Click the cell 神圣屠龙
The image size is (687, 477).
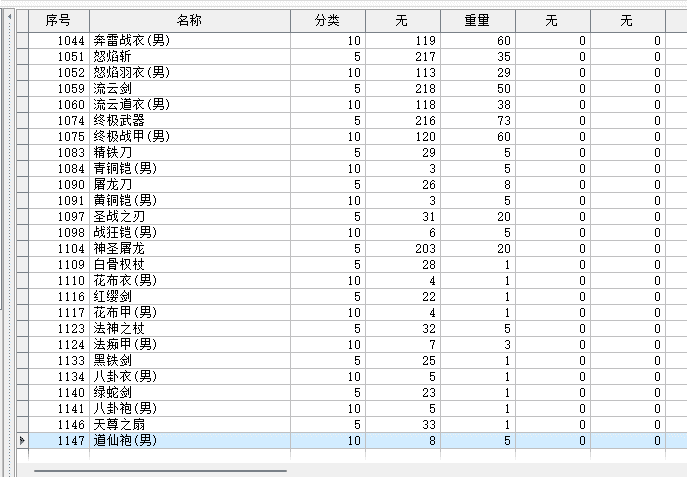tap(190, 249)
